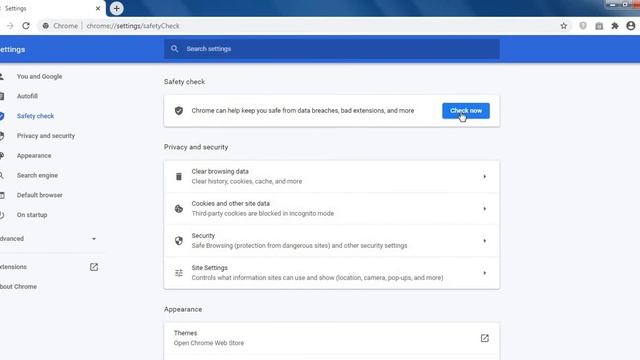Open the Extensions sidebar link
The width and height of the screenshot is (640, 360).
click(x=13, y=267)
